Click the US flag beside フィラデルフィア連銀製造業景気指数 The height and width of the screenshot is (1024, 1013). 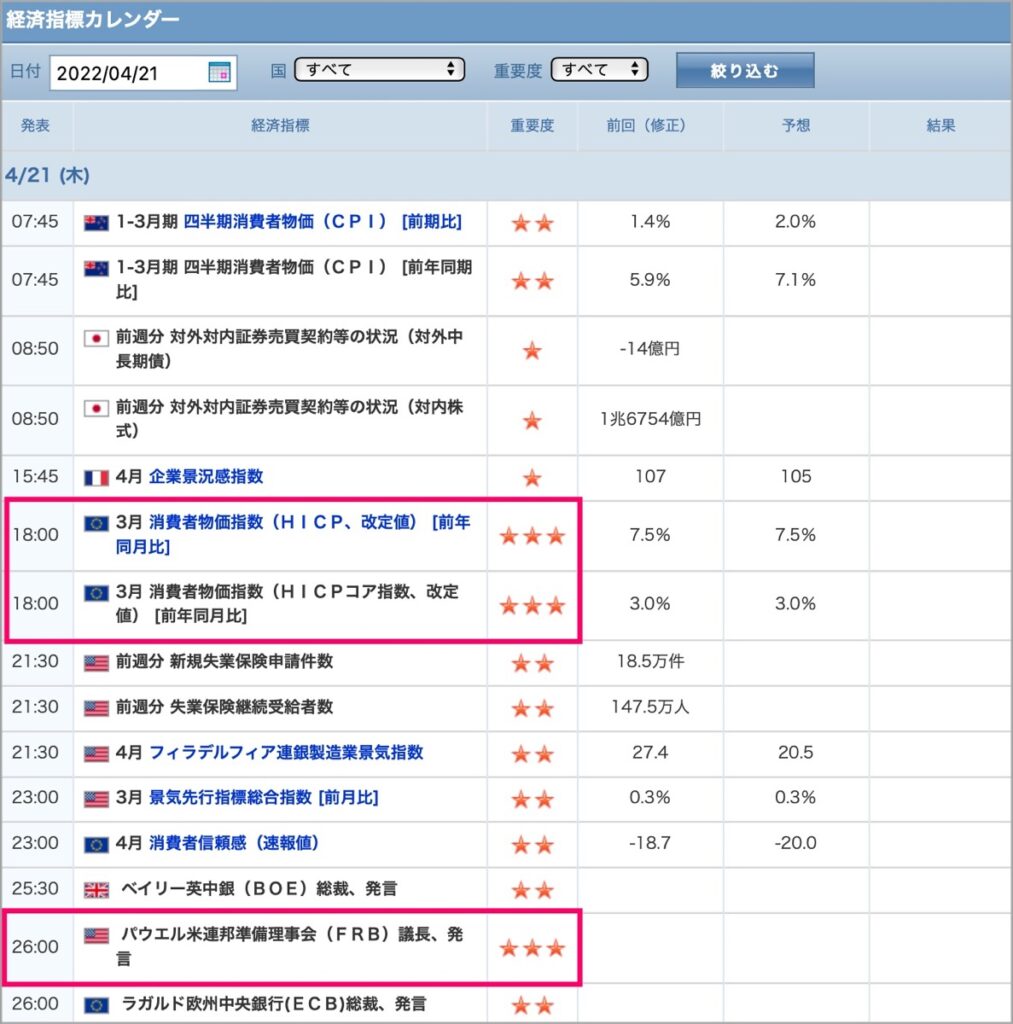pyautogui.click(x=96, y=754)
